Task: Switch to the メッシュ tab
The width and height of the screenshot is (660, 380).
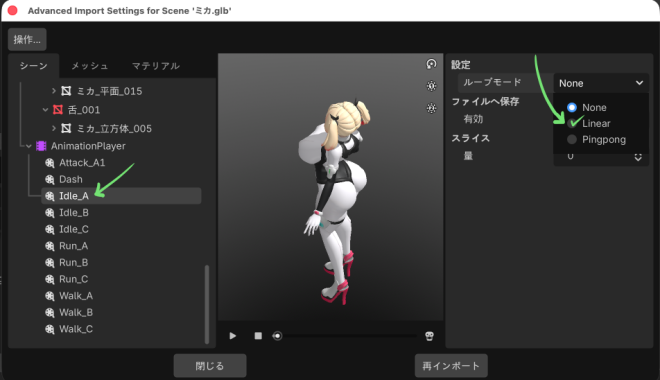Action: click(90, 66)
